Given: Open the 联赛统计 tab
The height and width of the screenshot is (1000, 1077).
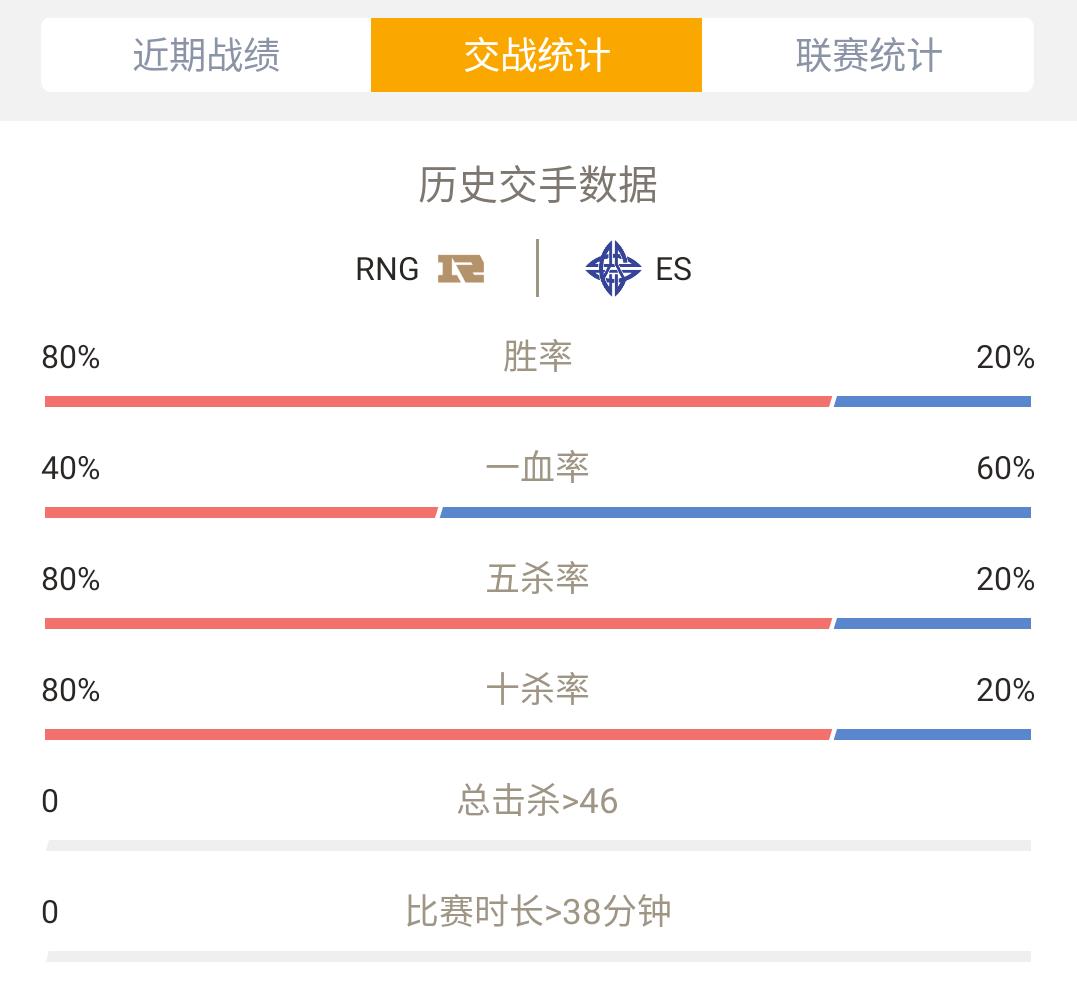Looking at the screenshot, I should [x=868, y=55].
